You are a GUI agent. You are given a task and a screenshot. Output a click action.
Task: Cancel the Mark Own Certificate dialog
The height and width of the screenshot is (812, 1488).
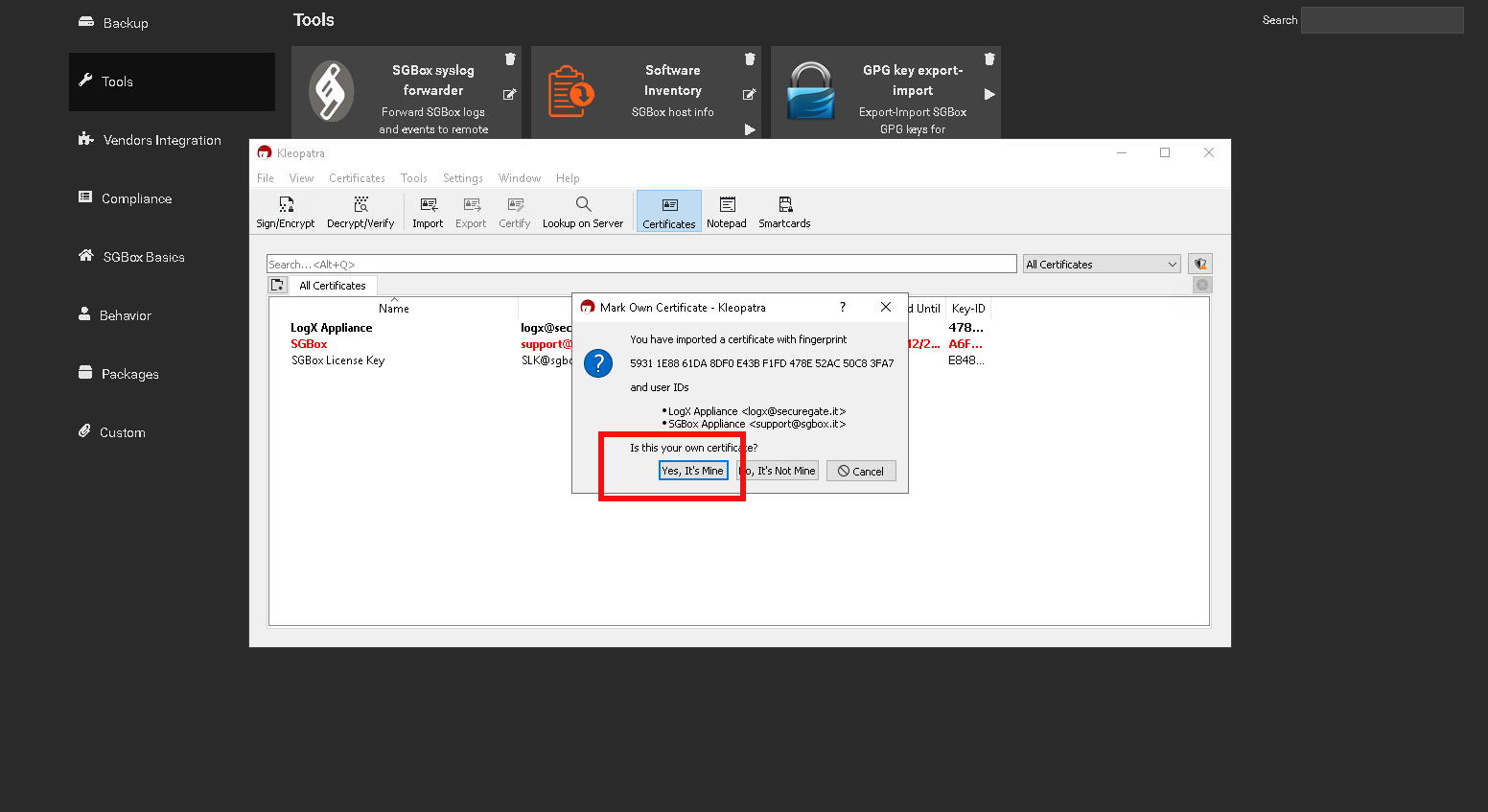[861, 471]
